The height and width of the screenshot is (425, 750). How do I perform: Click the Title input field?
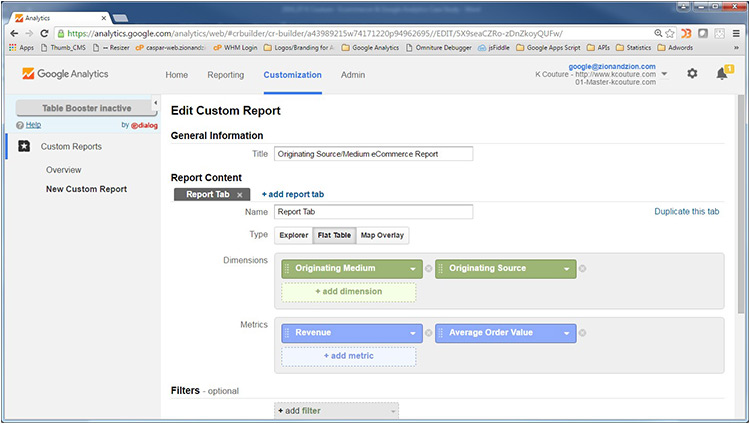pos(374,154)
